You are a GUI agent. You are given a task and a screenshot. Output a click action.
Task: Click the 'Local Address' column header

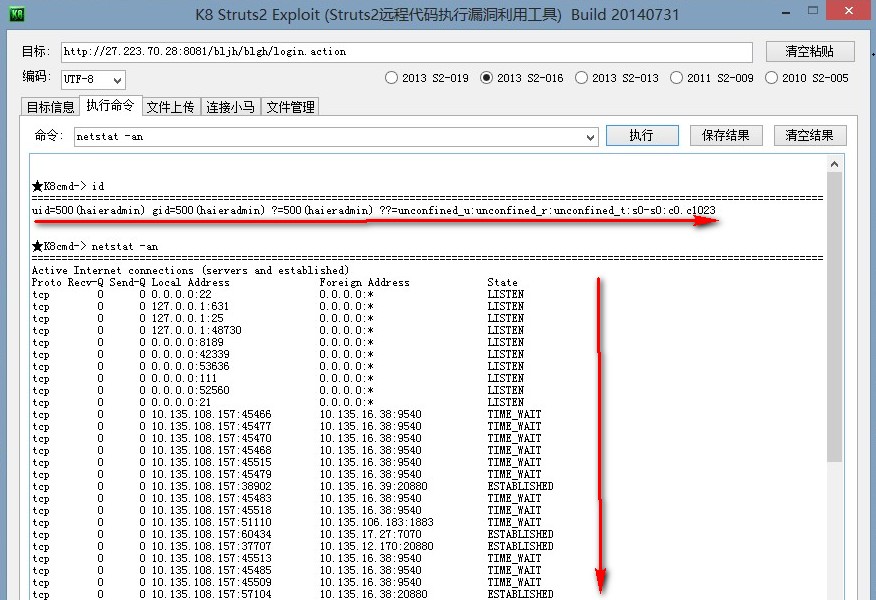191,283
